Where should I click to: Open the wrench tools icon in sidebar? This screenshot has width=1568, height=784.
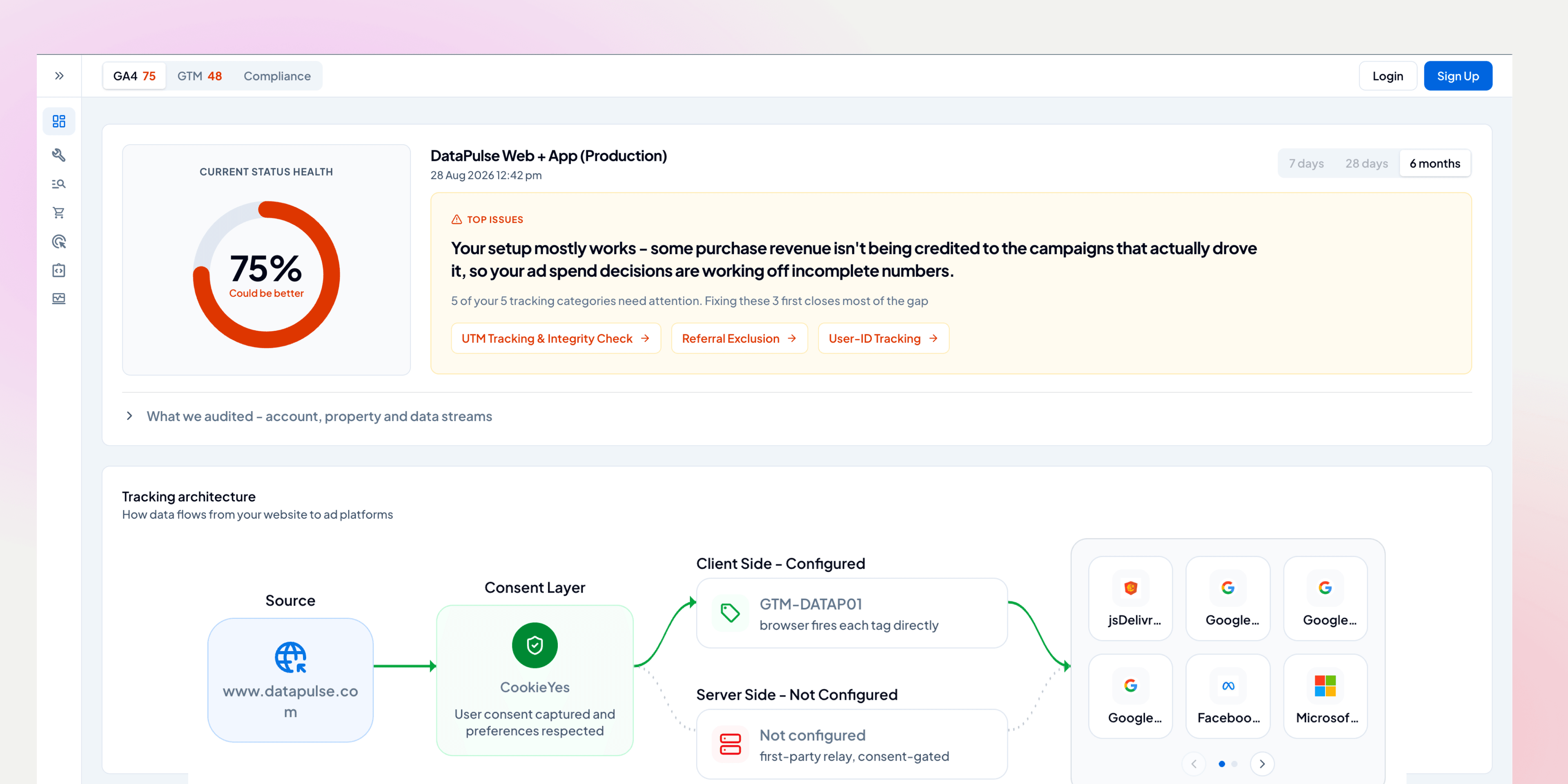tap(59, 155)
